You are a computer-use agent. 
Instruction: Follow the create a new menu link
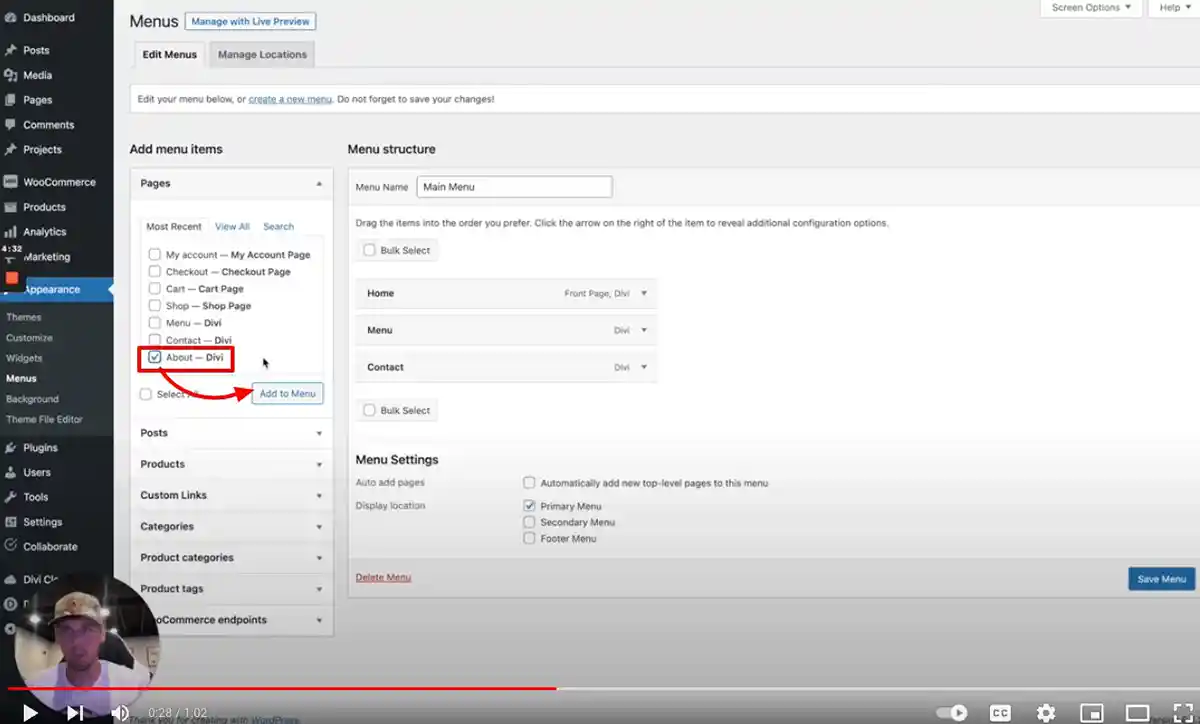click(290, 100)
